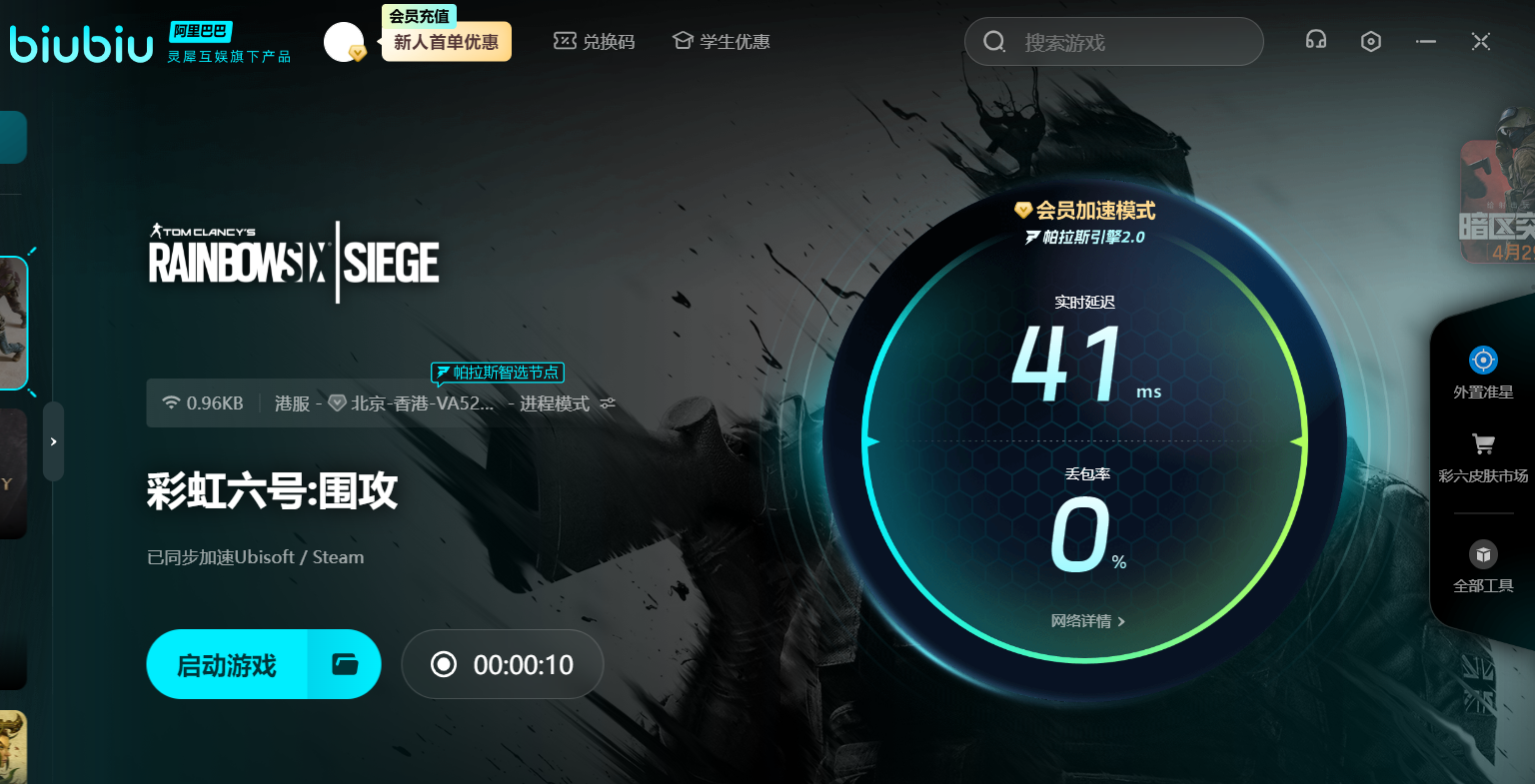The width and height of the screenshot is (1535, 784).
Task: Click the Rainbow Six Siege logo
Action: pyautogui.click(x=294, y=262)
